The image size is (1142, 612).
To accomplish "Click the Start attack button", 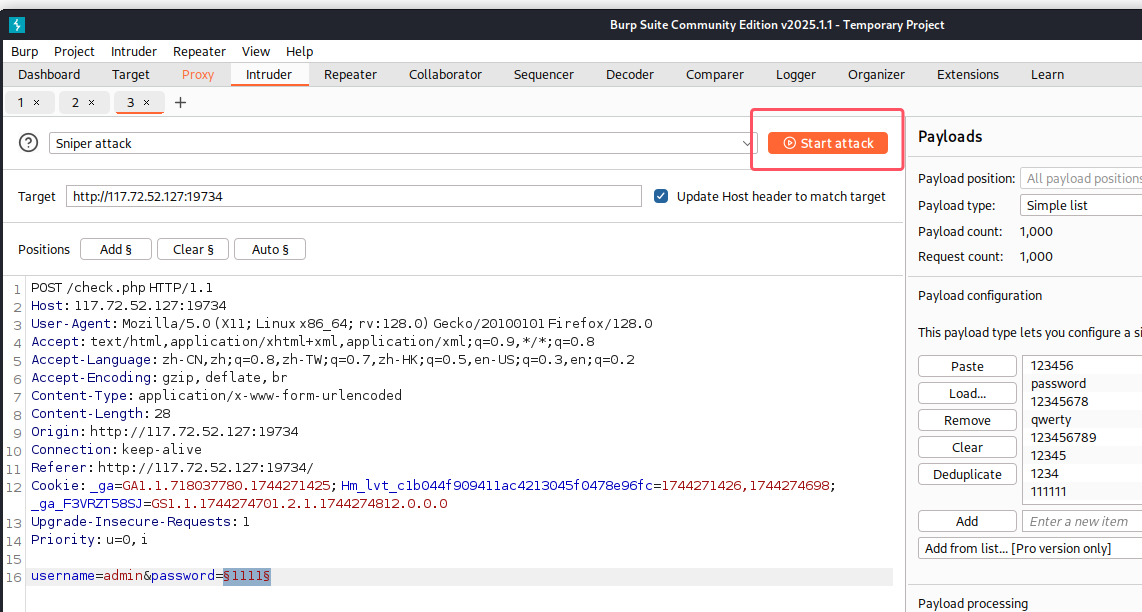I will click(827, 143).
